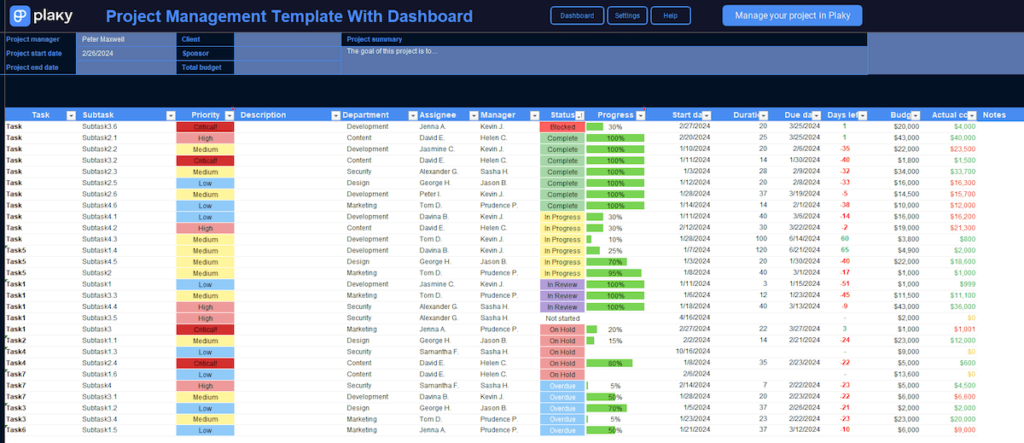Open the Task column filter arrow

(x=72, y=115)
